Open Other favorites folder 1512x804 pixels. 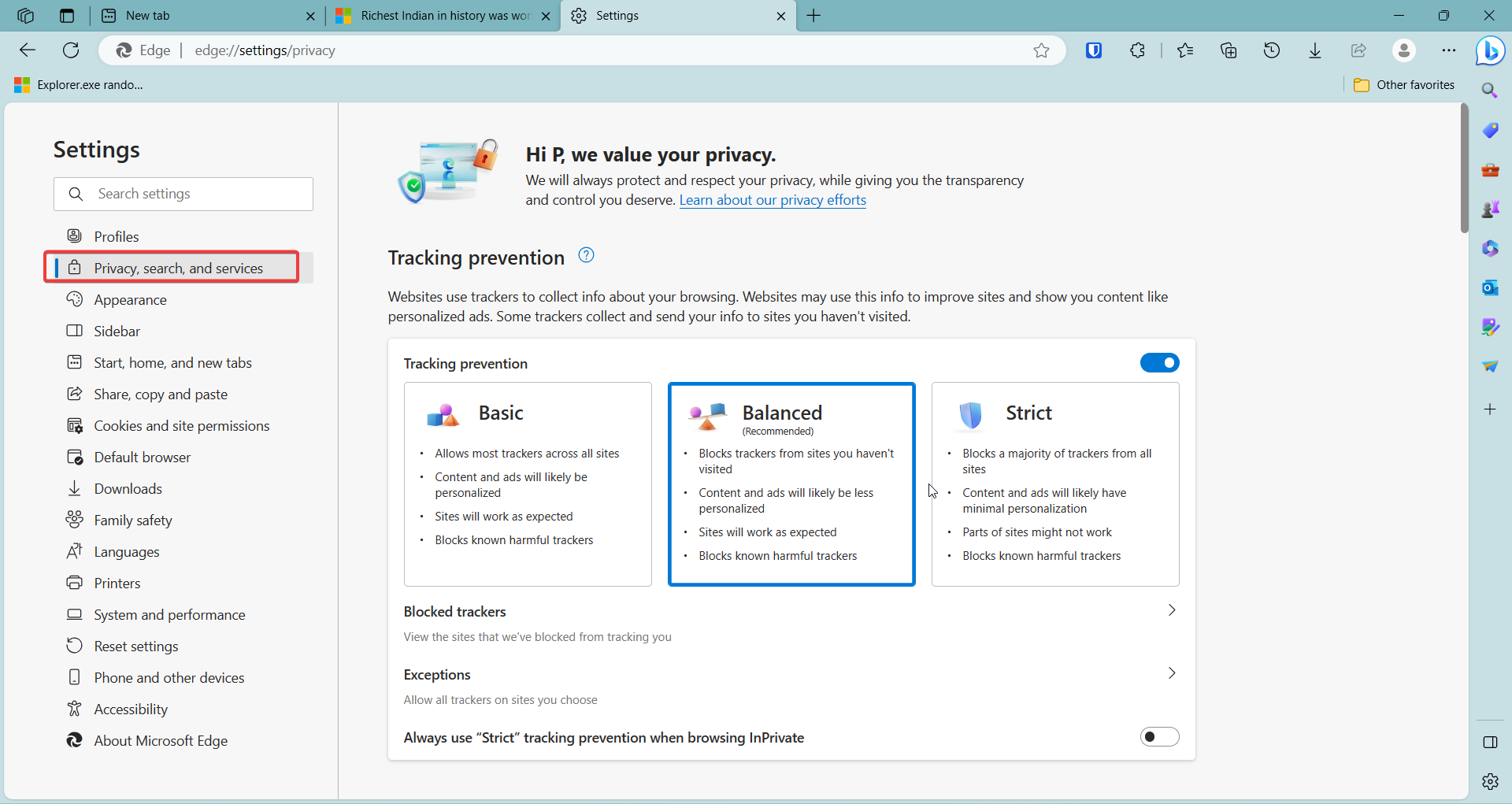click(x=1404, y=84)
